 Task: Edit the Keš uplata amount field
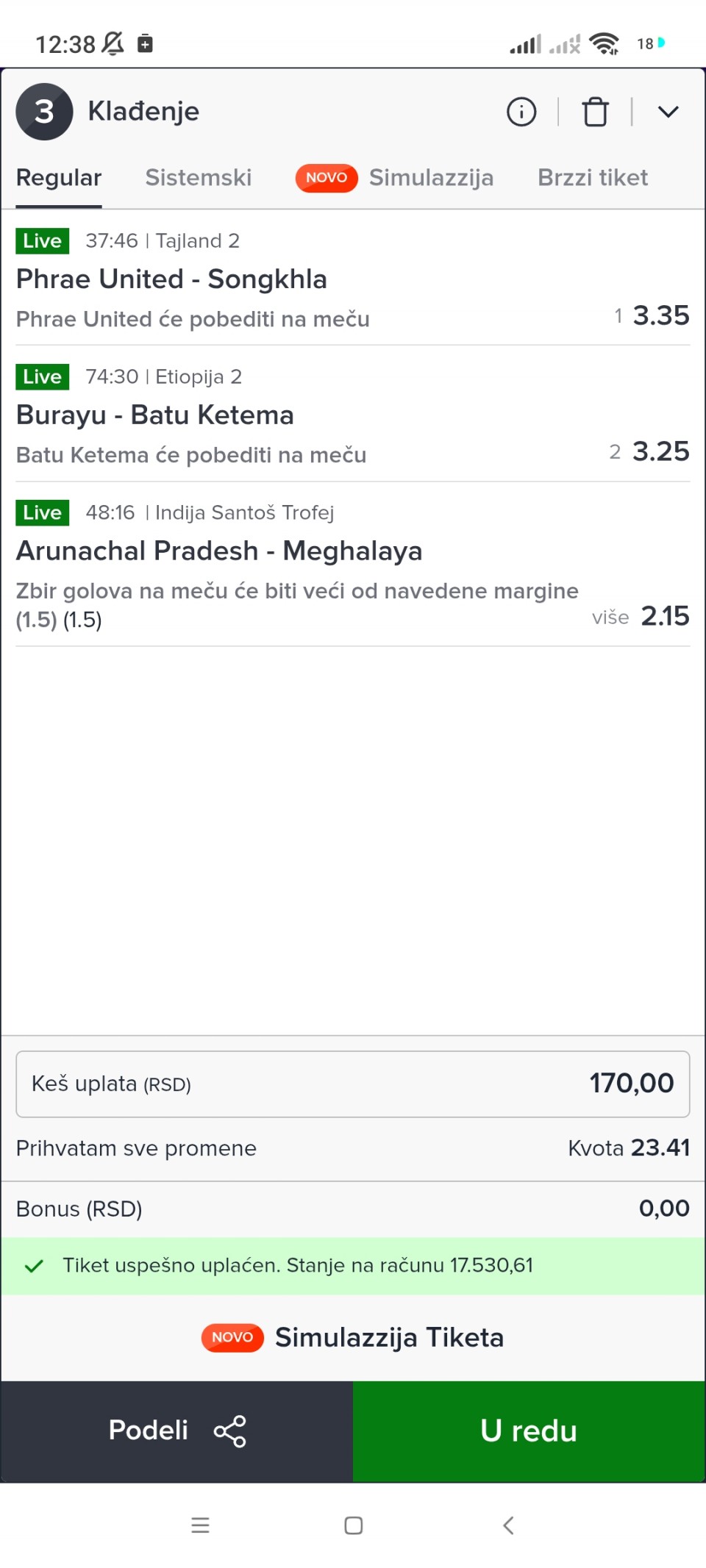pos(353,1084)
